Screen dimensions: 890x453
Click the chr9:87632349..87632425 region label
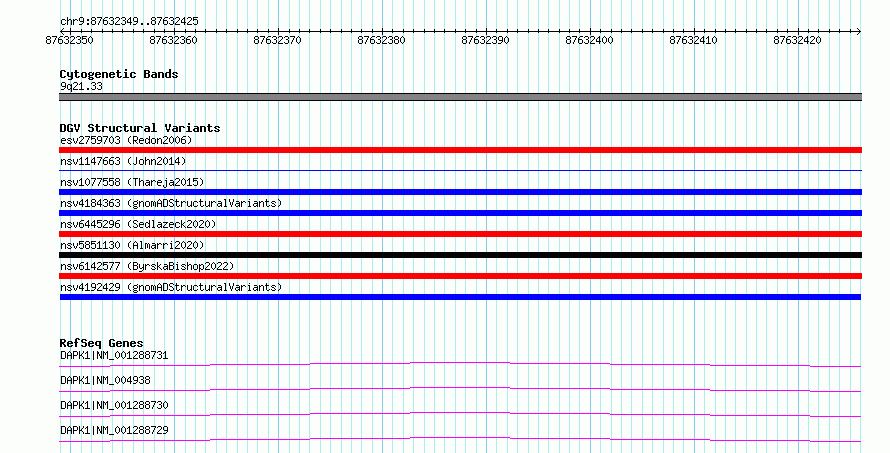[129, 21]
